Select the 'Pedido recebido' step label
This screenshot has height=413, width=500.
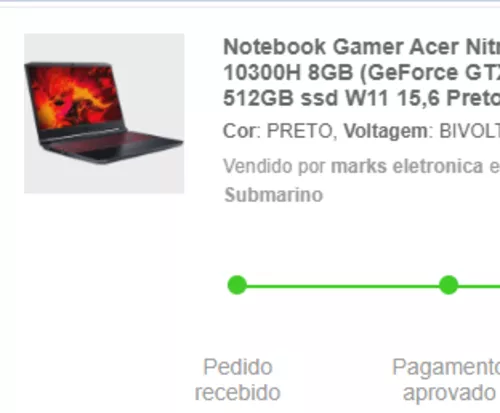238,380
